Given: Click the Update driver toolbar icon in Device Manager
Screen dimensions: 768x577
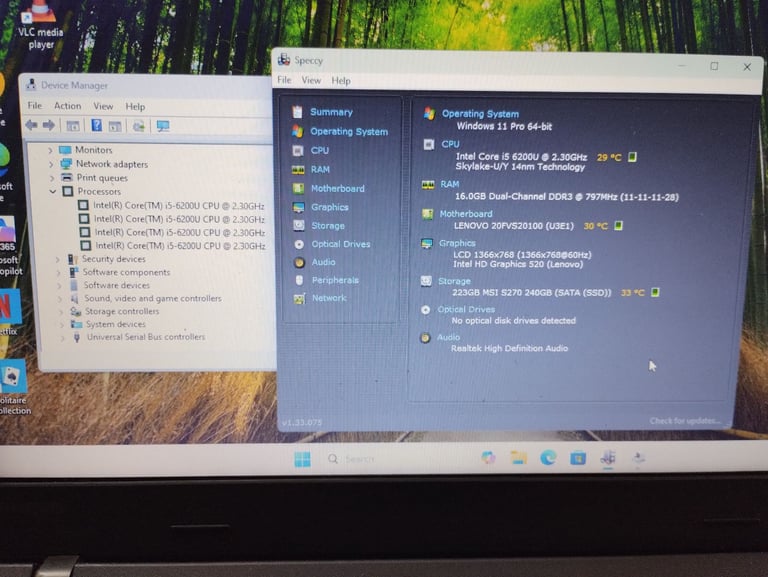Looking at the screenshot, I should point(139,126).
